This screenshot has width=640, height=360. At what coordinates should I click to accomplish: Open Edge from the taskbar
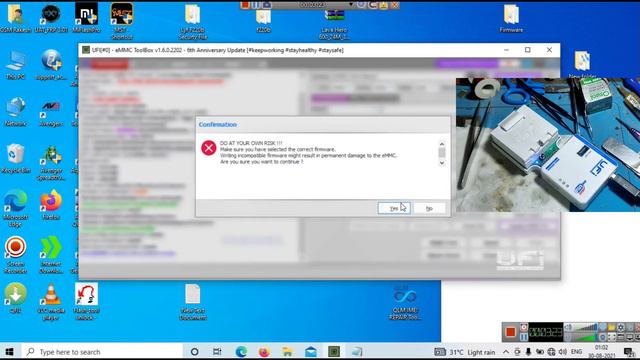pyautogui.click(x=241, y=352)
